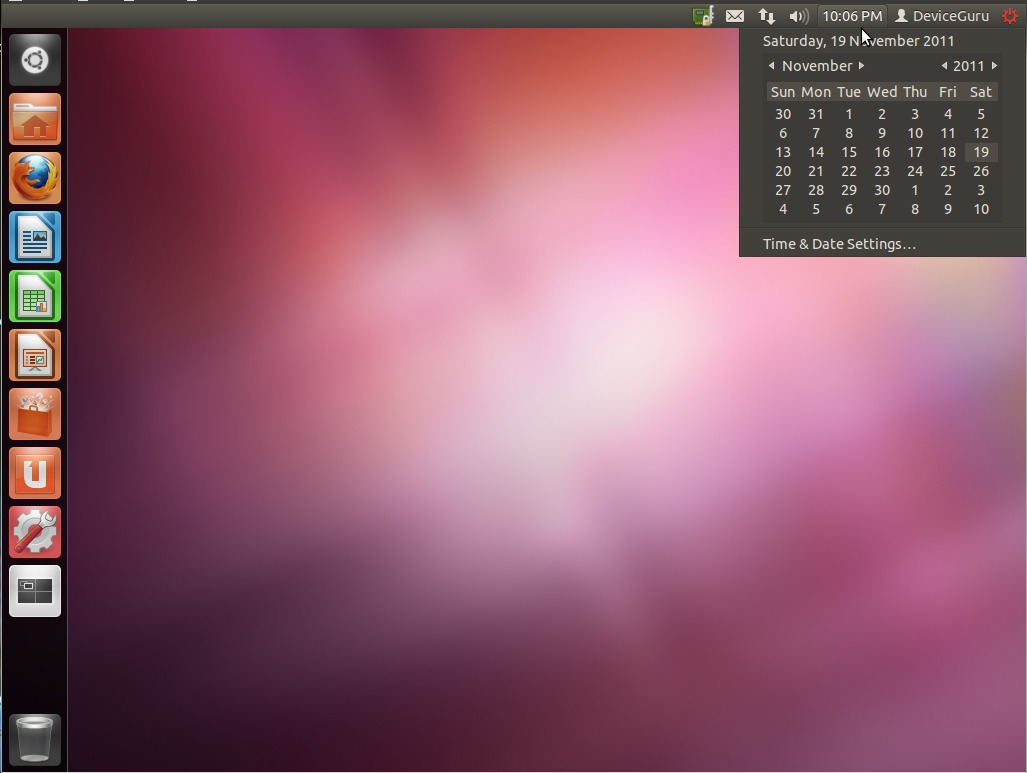Go to previous year before 2011
The image size is (1027, 773).
(944, 66)
